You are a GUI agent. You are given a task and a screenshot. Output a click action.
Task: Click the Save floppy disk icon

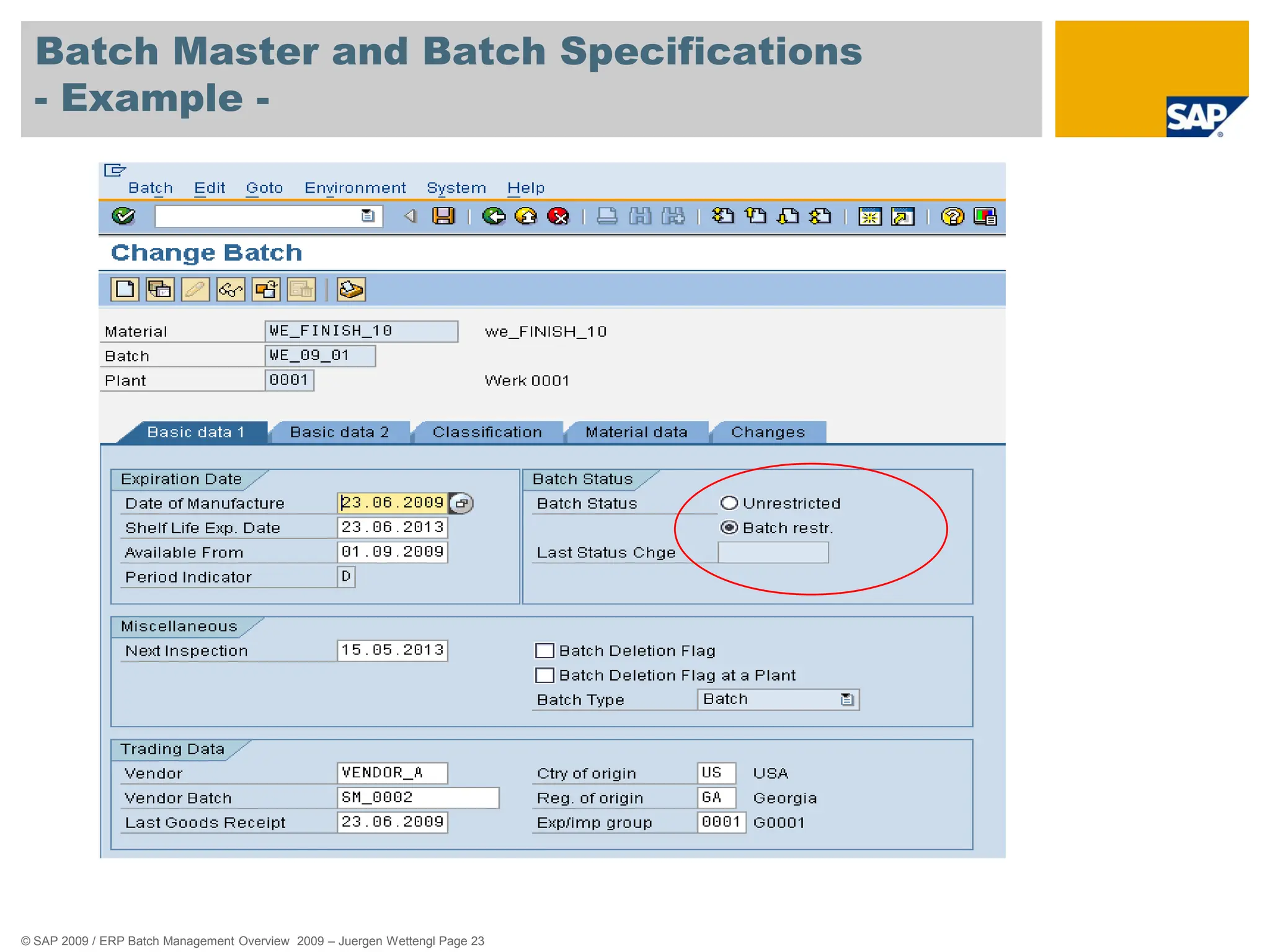pyautogui.click(x=443, y=216)
